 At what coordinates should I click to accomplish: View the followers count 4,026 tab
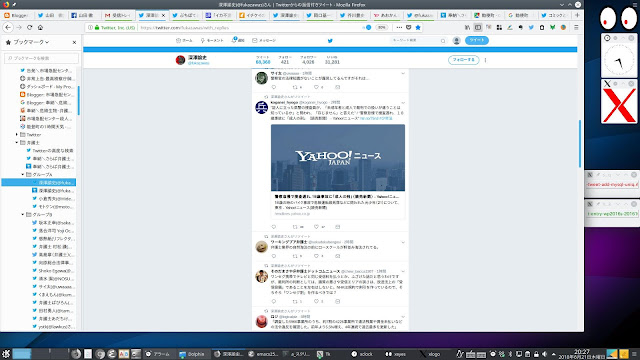tap(308, 60)
